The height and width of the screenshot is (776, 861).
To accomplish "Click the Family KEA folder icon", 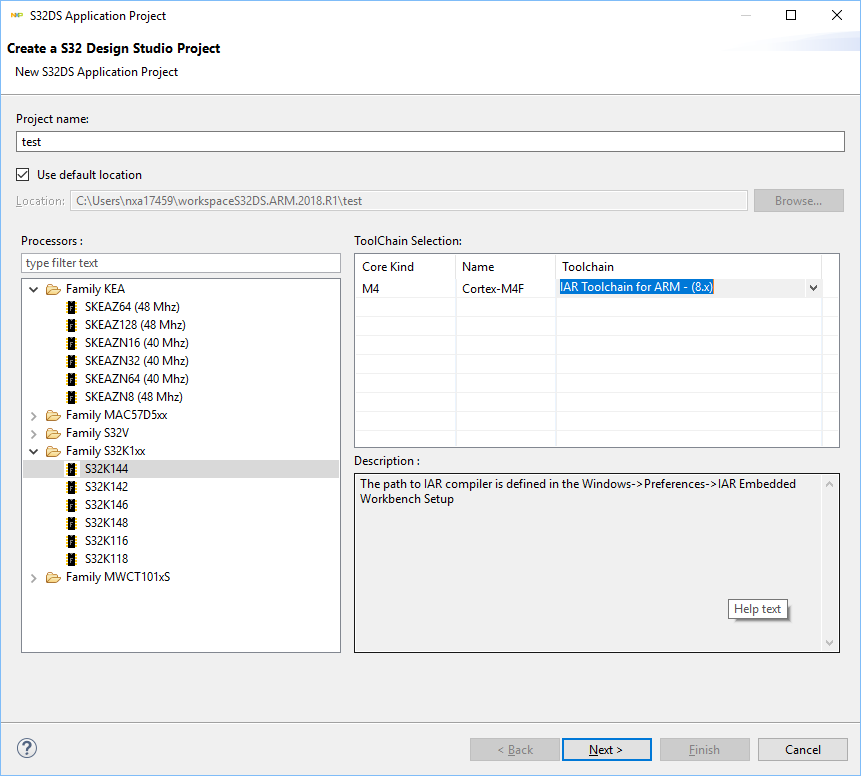I will click(x=53, y=289).
